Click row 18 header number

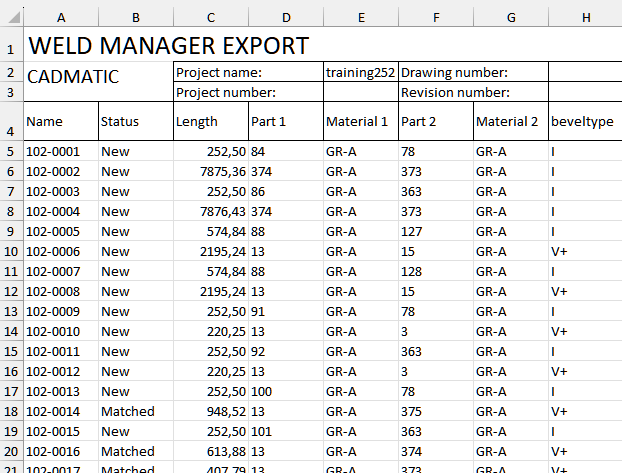click(x=10, y=411)
